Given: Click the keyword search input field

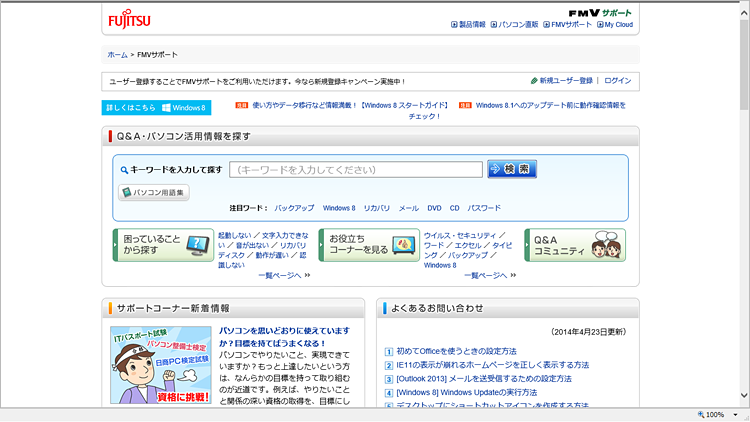Looking at the screenshot, I should (356, 169).
